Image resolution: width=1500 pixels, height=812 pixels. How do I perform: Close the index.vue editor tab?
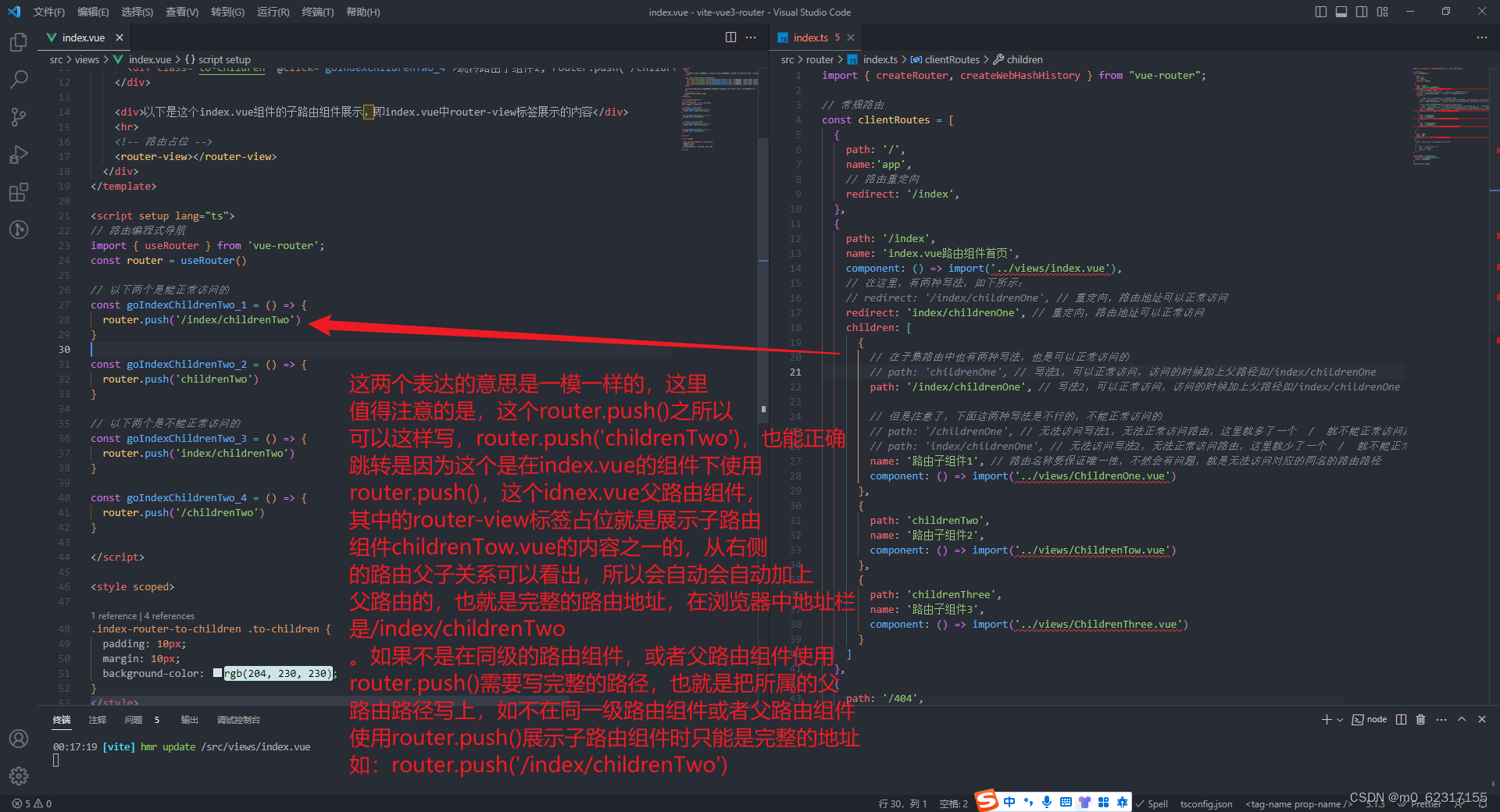coord(120,37)
